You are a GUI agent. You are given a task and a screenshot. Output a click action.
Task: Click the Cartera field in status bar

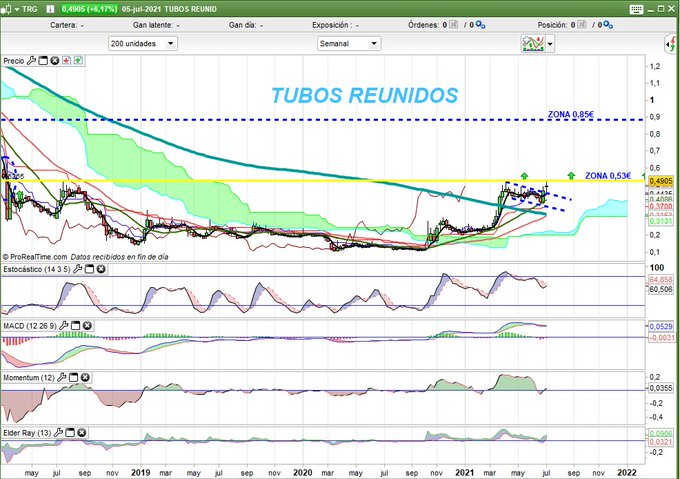tap(67, 25)
